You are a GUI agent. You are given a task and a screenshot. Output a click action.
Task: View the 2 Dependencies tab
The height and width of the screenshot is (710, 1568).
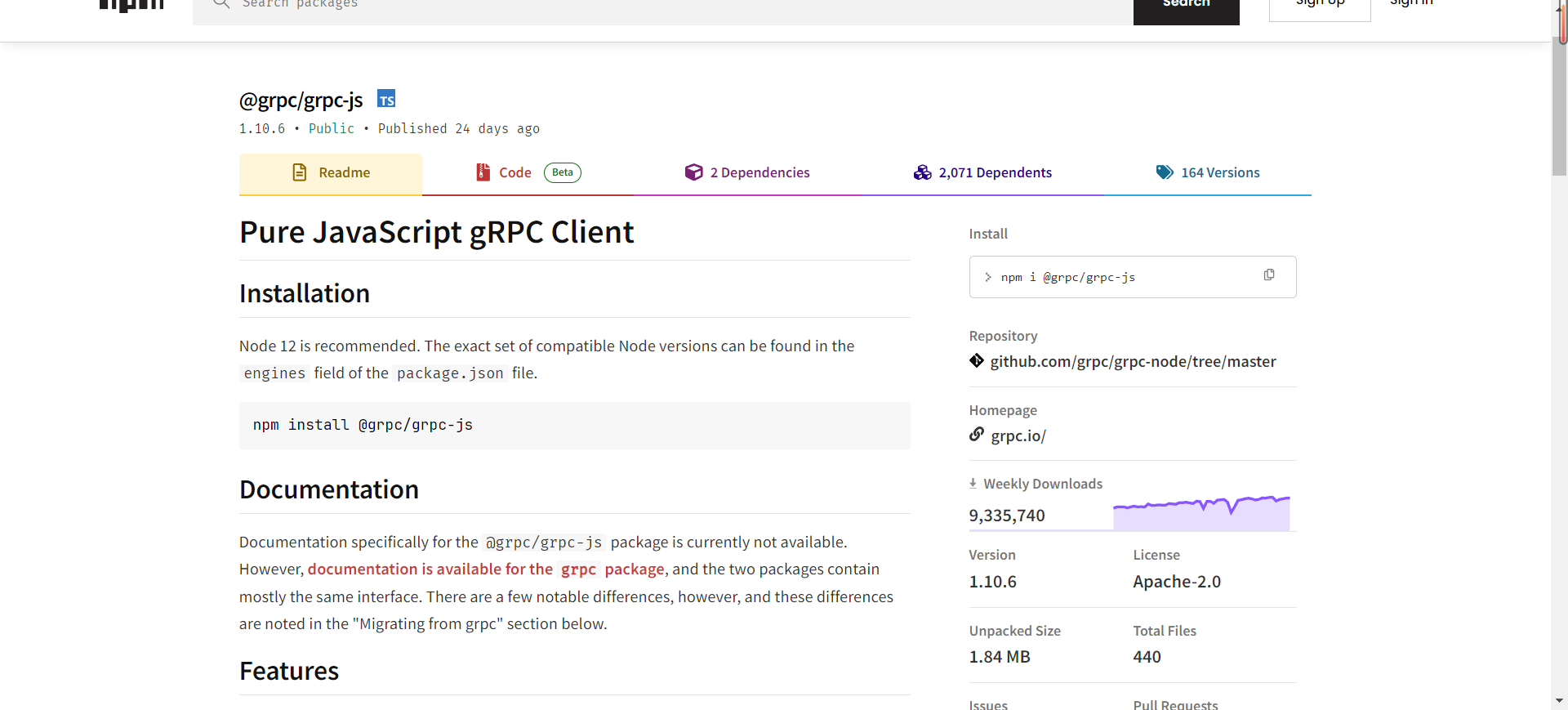click(747, 172)
